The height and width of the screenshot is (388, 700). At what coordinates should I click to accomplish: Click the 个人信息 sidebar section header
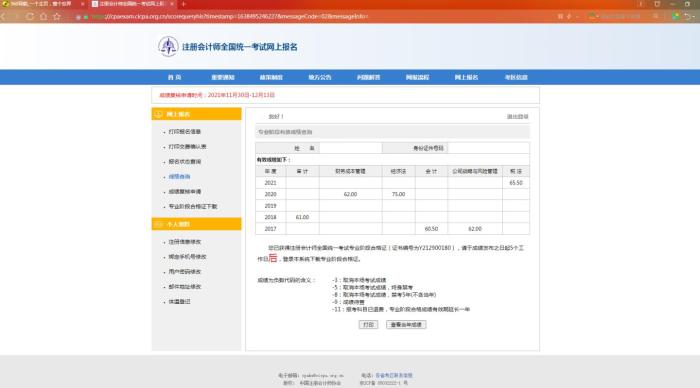point(196,224)
